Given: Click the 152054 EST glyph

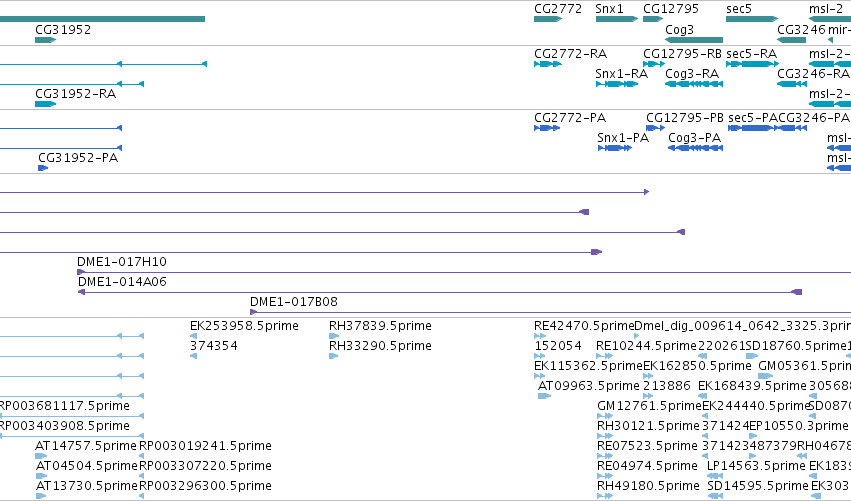Looking at the screenshot, I should [539, 356].
